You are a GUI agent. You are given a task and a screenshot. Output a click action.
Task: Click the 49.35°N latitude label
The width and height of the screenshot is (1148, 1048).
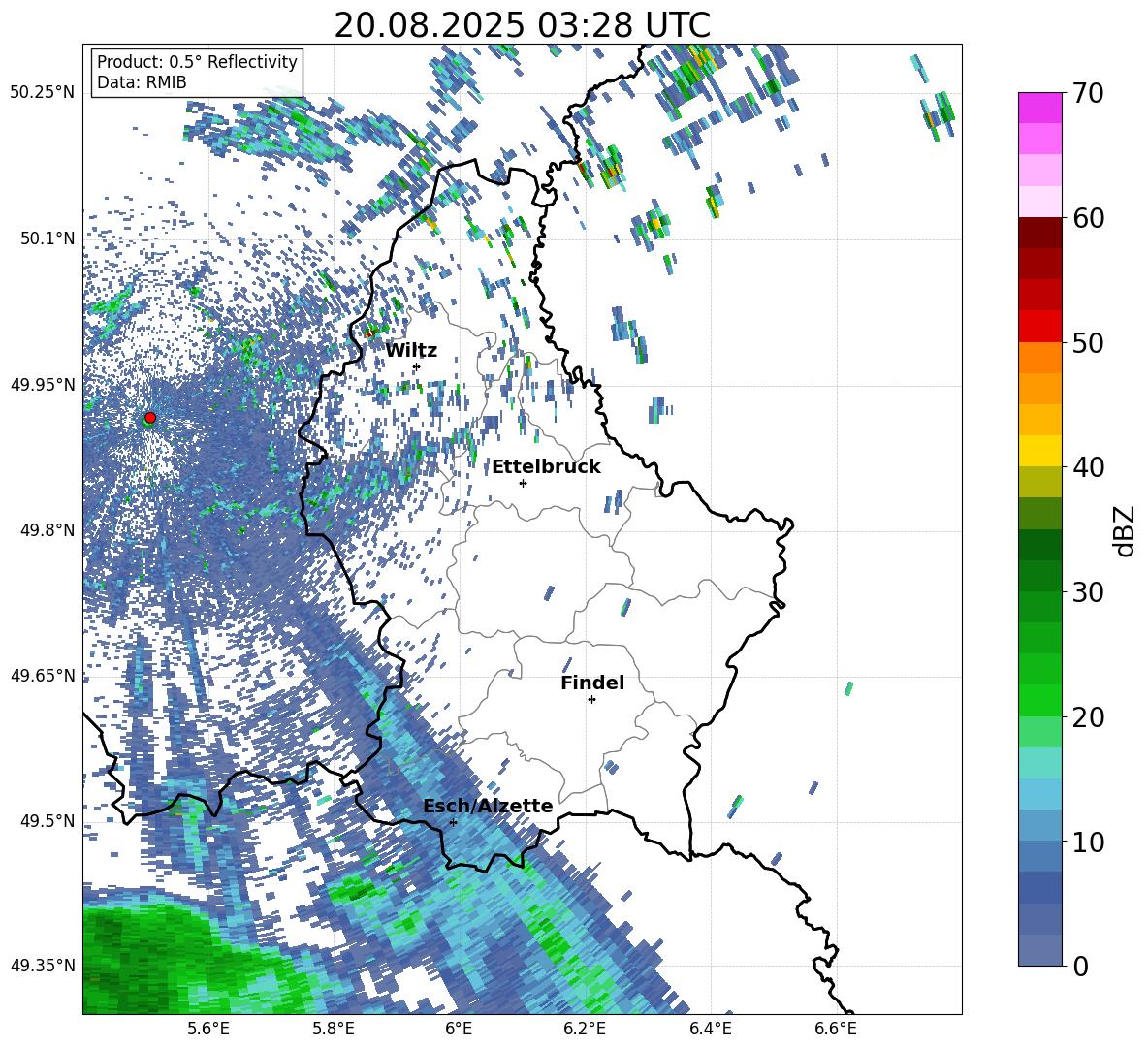coord(43,966)
